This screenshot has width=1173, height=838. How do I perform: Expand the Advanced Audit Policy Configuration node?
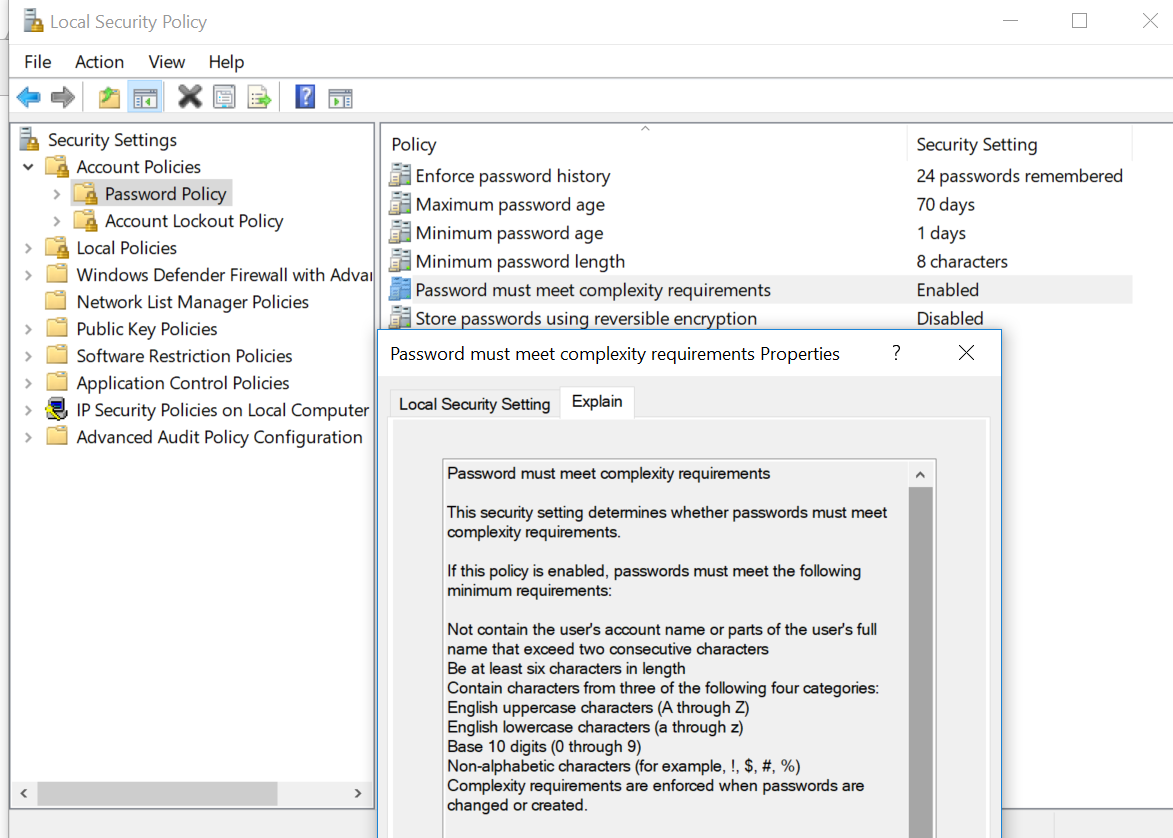[28, 437]
